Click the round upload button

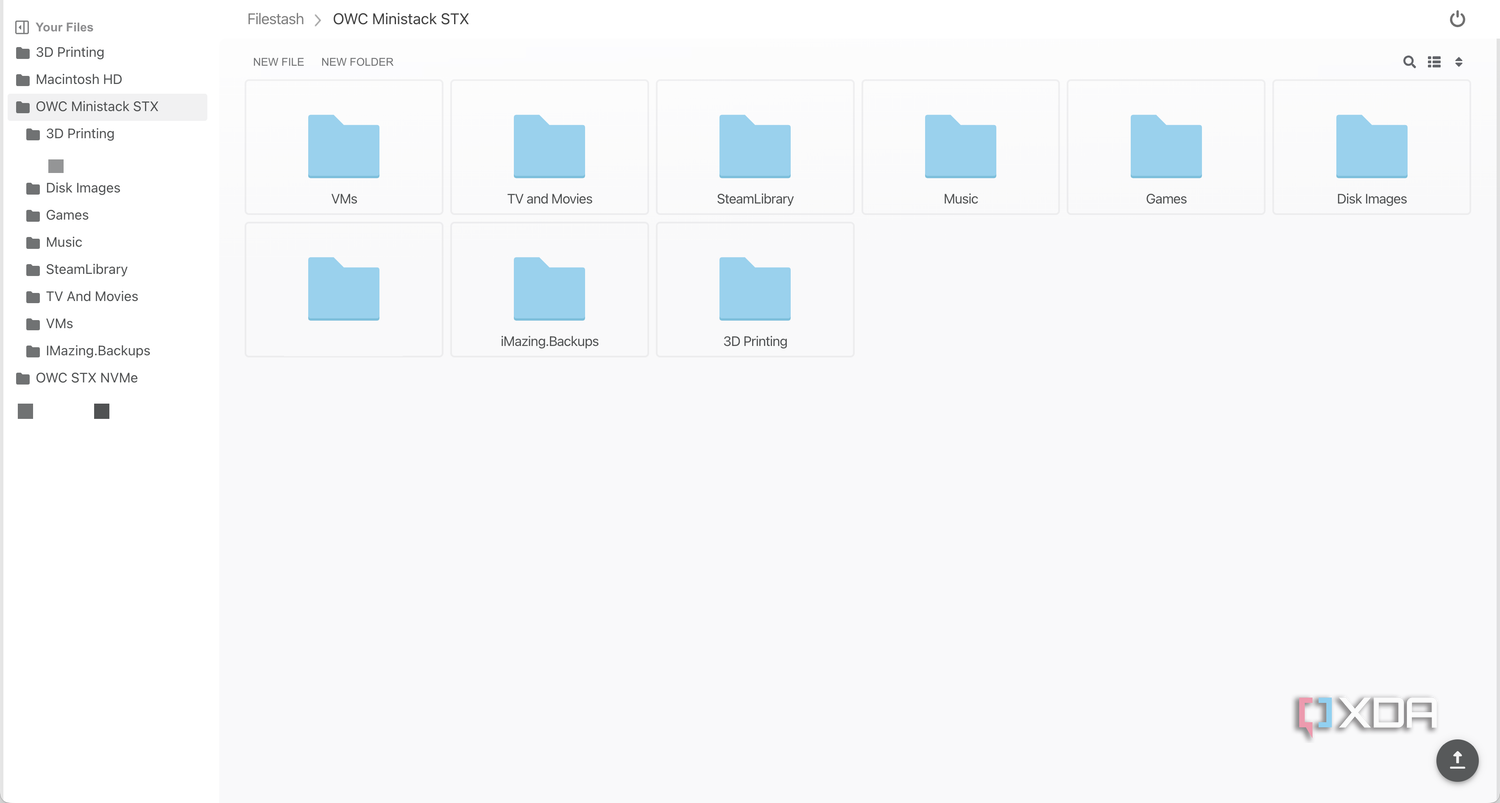click(1457, 759)
